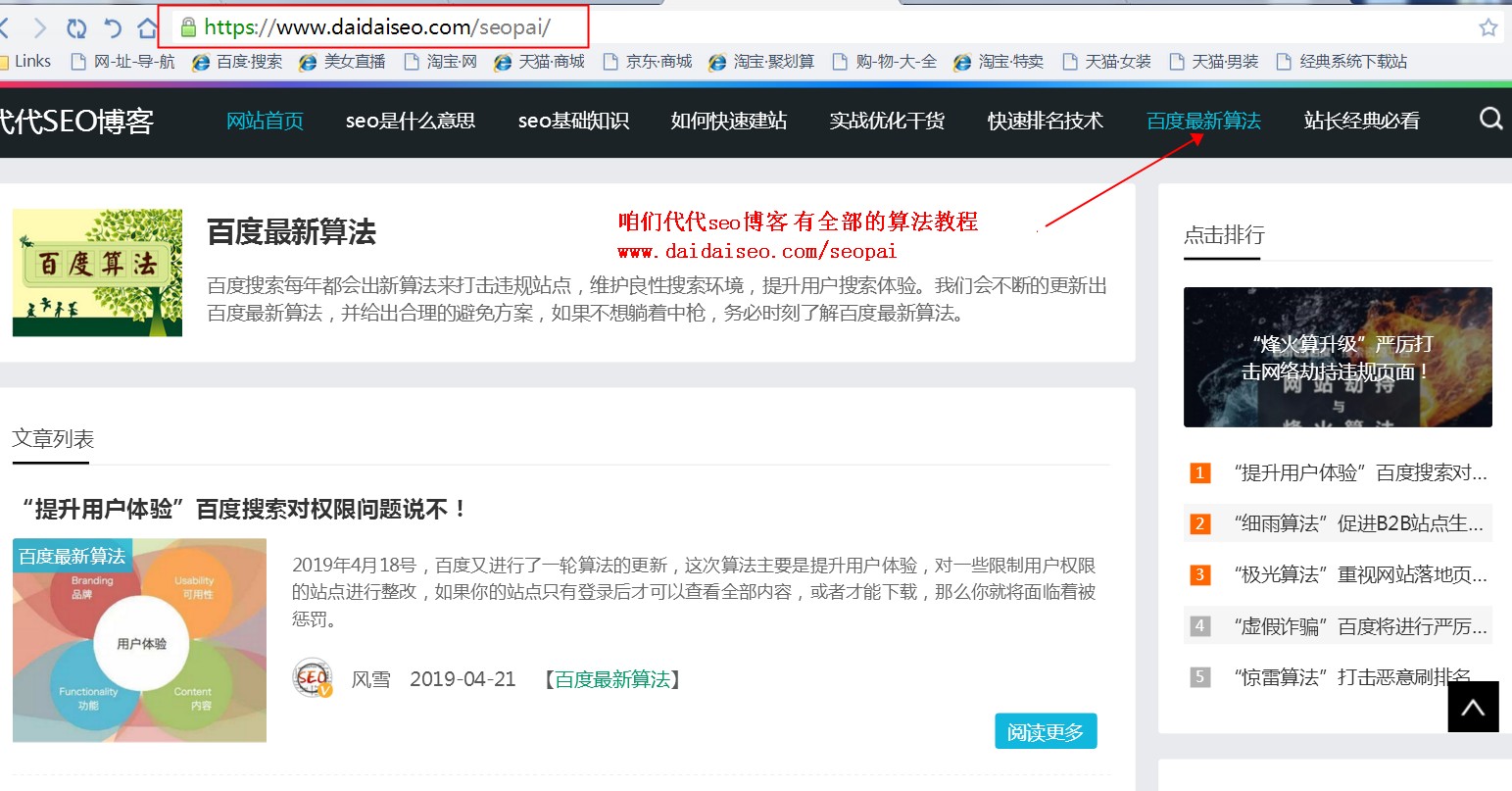
Task: Click the 阅读更多 button
Action: 1046,731
